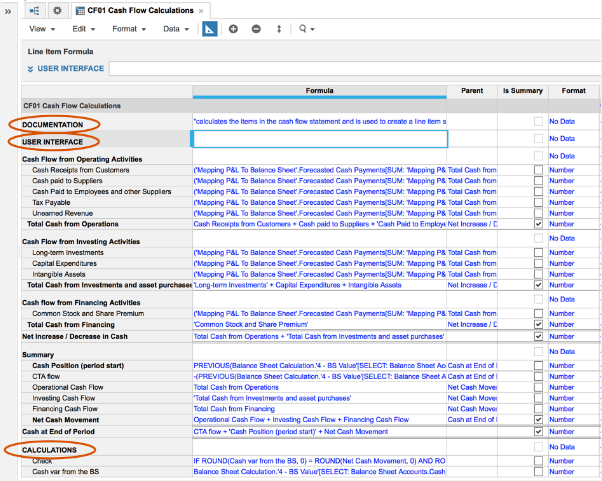Select Long-term Investments line item
This screenshot has width=602, height=481.
tap(107, 253)
